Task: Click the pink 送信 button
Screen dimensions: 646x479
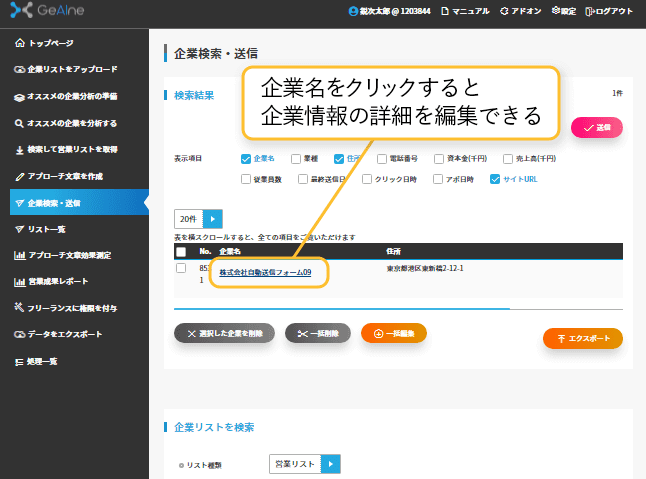Action: 597,128
